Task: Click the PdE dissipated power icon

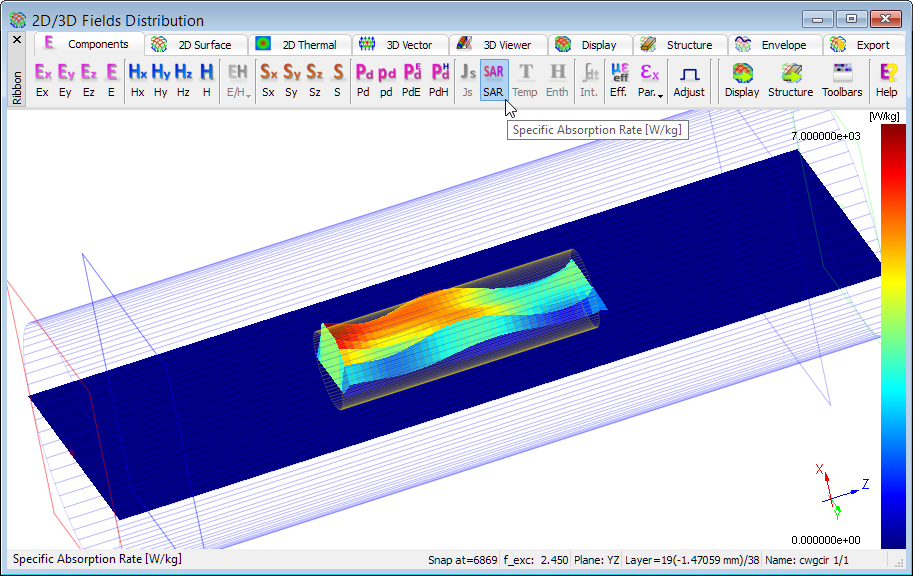Action: (x=411, y=79)
